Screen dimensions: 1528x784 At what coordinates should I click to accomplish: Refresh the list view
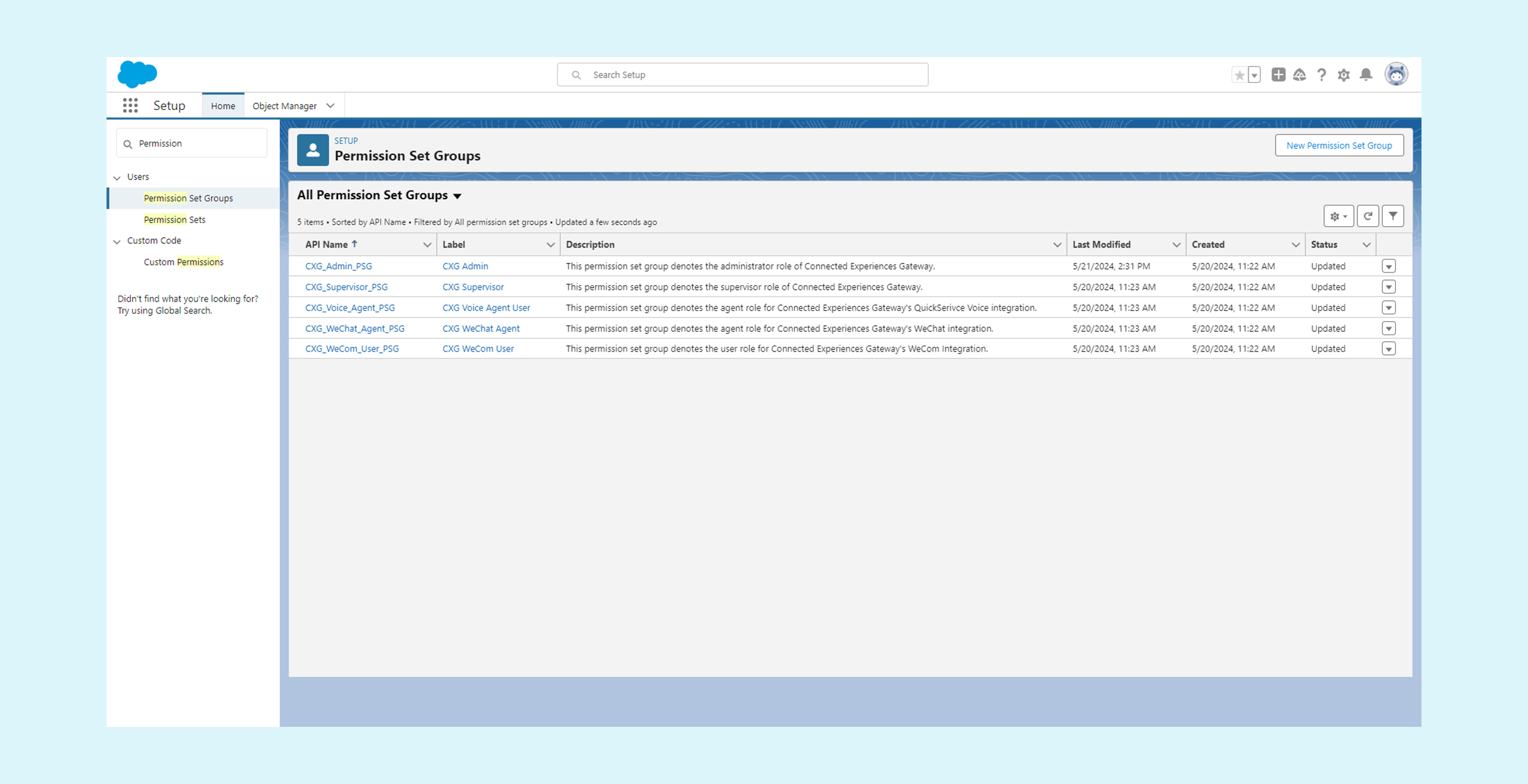coord(1368,216)
